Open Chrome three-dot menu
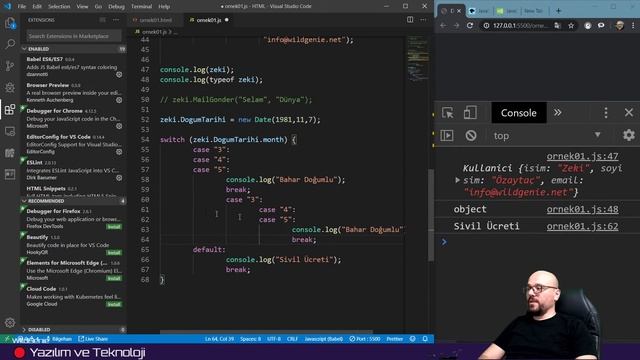Viewport: 640px width, 360px height. 633,25
